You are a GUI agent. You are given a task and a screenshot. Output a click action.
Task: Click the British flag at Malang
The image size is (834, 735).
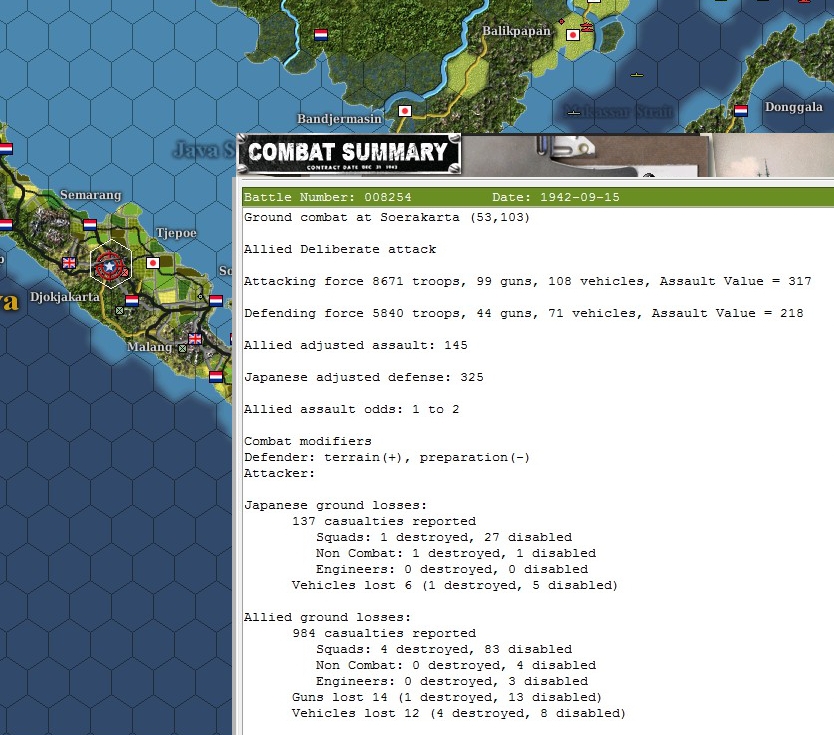195,339
